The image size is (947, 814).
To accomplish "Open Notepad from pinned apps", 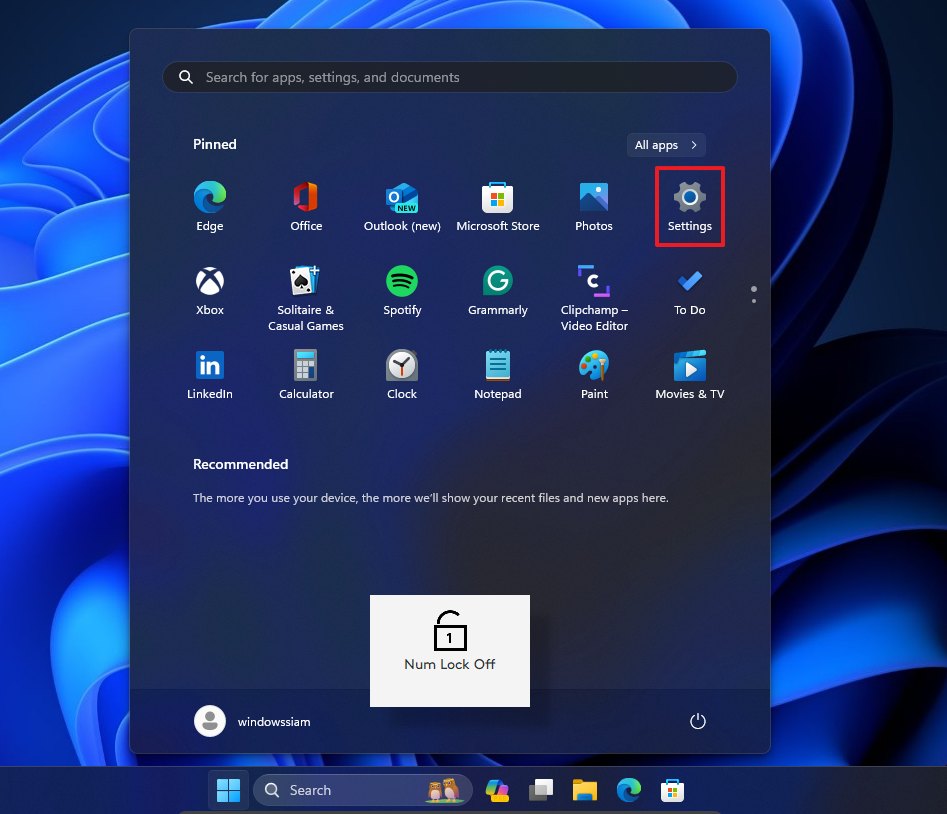I will [498, 375].
